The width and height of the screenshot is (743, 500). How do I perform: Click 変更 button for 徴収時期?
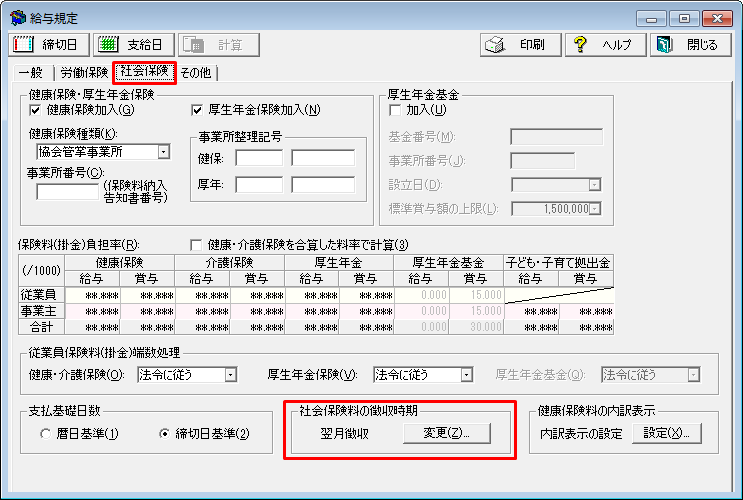pyautogui.click(x=447, y=433)
